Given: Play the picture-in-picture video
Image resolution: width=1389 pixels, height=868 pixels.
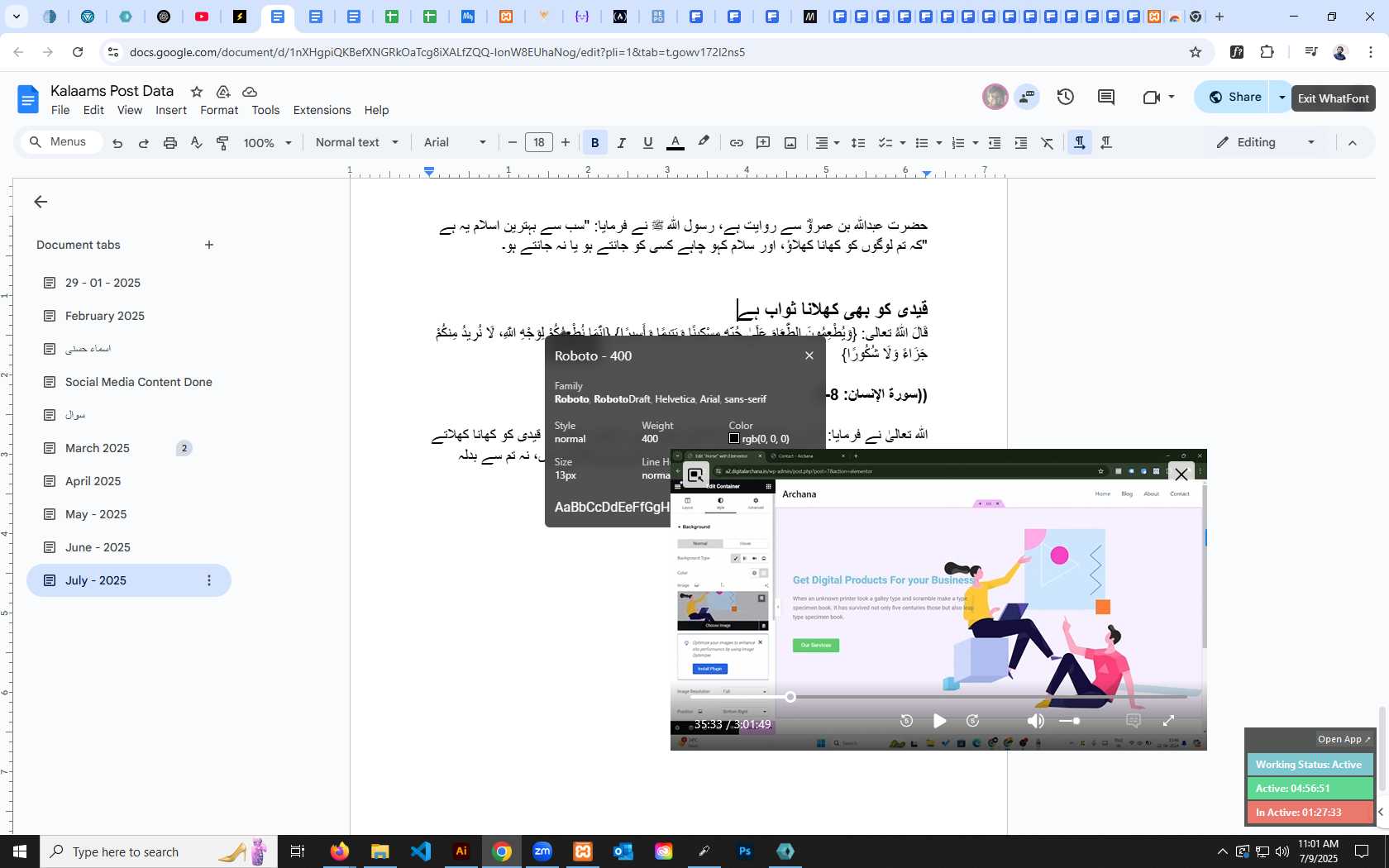Looking at the screenshot, I should 939,721.
